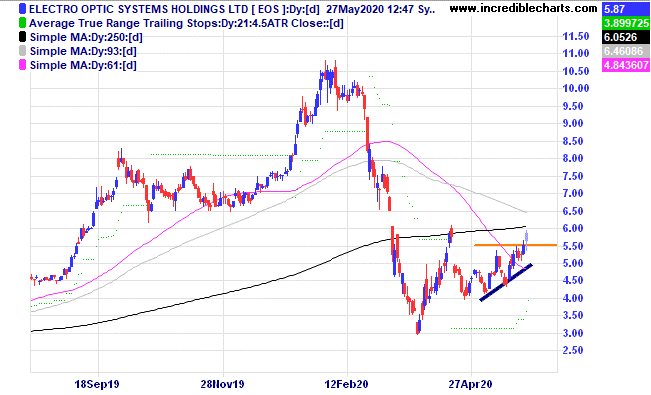Click the www.incrediblecharts.com text
The height and width of the screenshot is (395, 651).
(523, 8)
